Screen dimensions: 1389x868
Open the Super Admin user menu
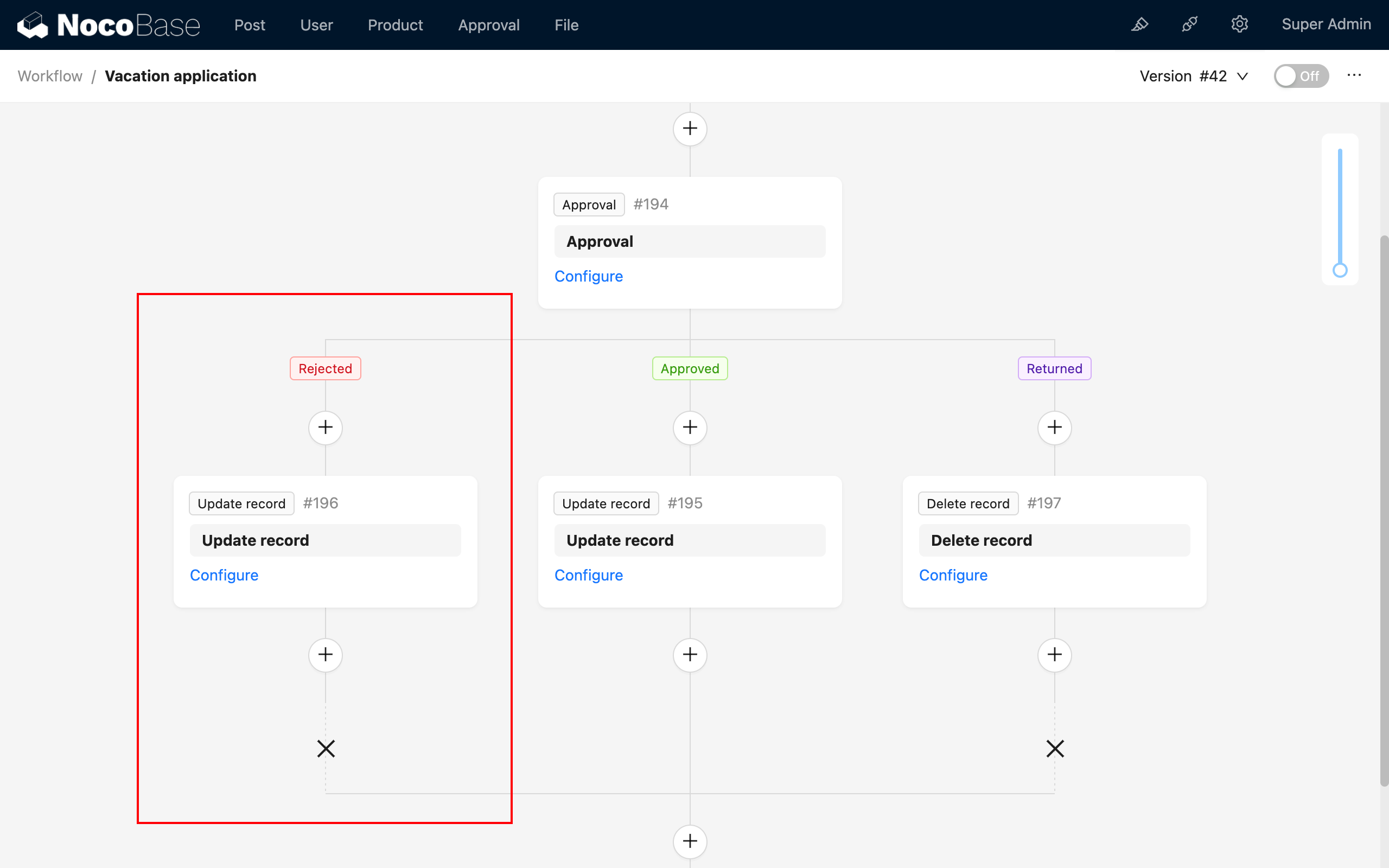(1326, 25)
